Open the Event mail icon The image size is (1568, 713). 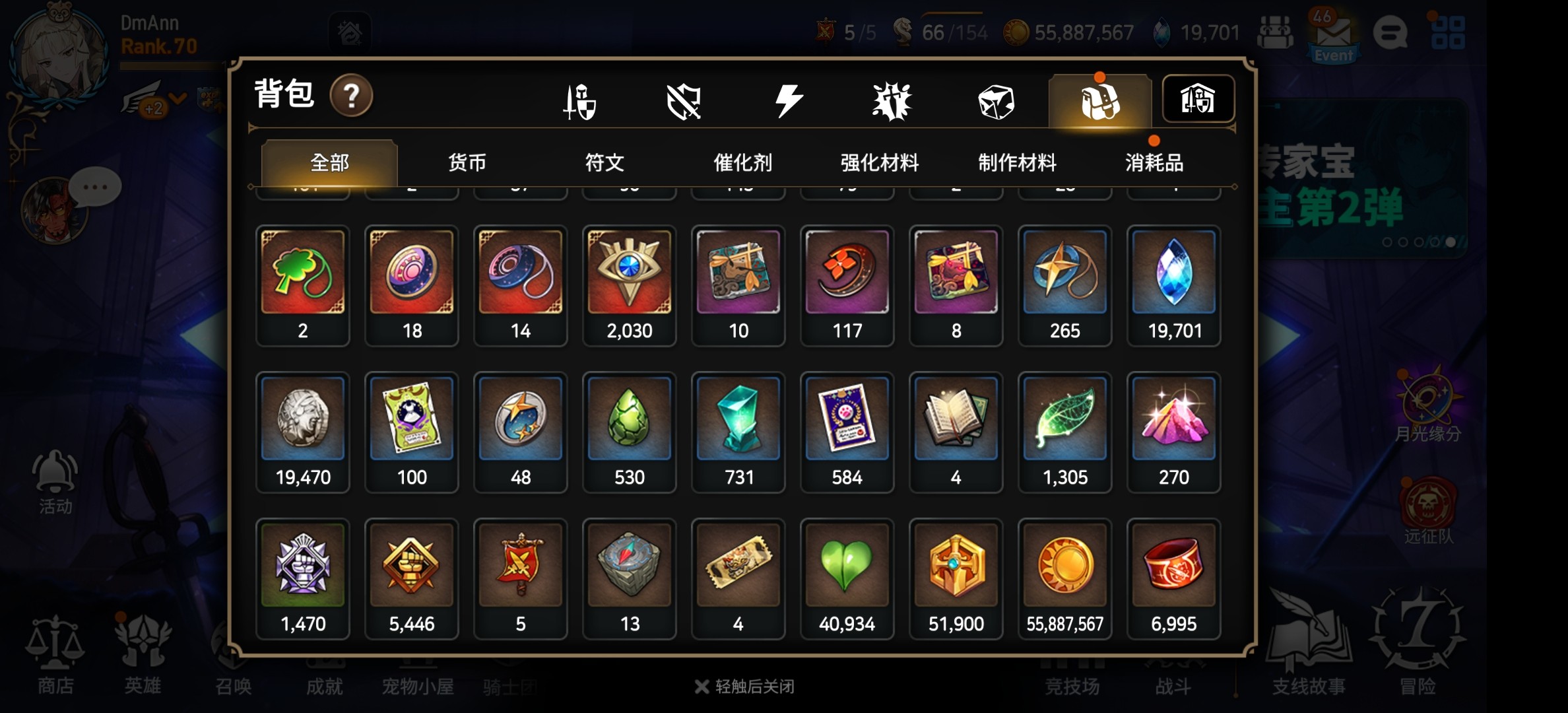(1334, 35)
